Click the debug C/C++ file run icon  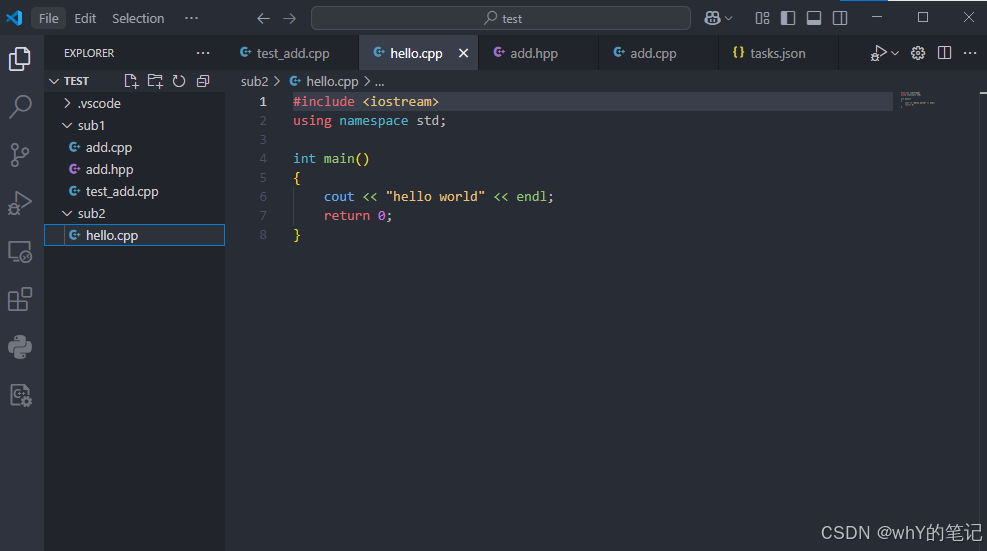(x=878, y=54)
